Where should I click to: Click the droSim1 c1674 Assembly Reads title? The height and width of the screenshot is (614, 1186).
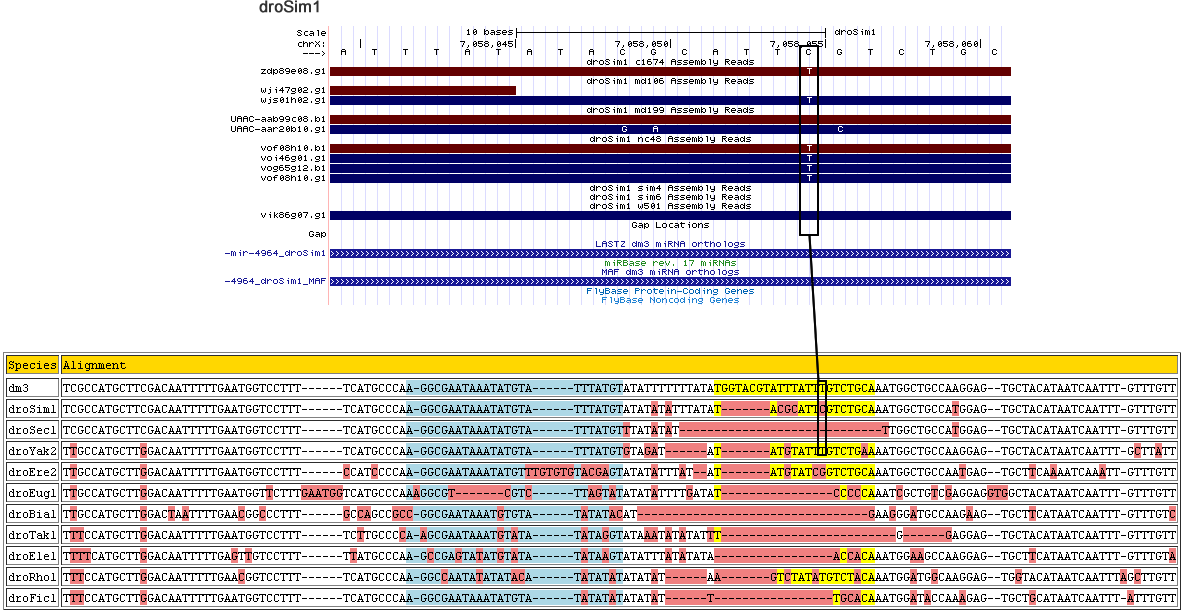[670, 62]
